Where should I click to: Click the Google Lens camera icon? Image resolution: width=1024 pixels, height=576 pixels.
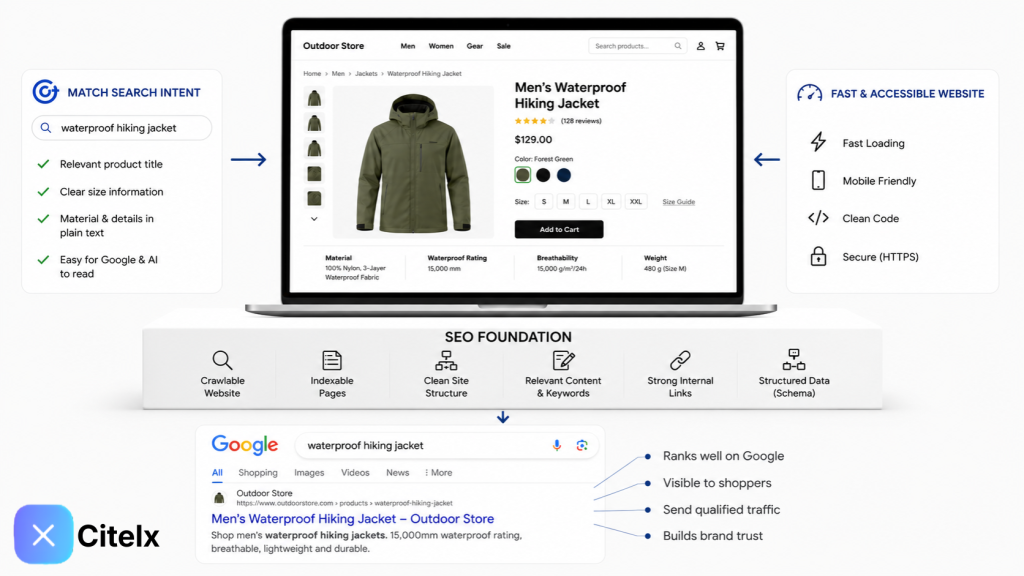click(581, 445)
